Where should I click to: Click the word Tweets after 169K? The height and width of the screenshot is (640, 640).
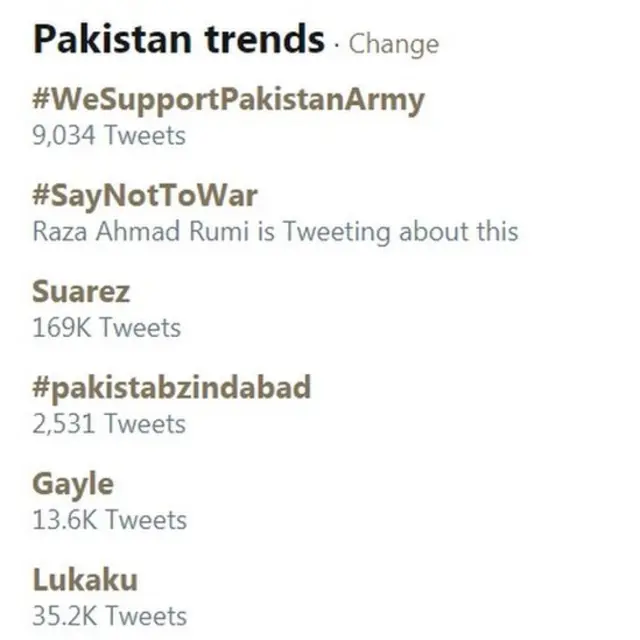tap(142, 327)
